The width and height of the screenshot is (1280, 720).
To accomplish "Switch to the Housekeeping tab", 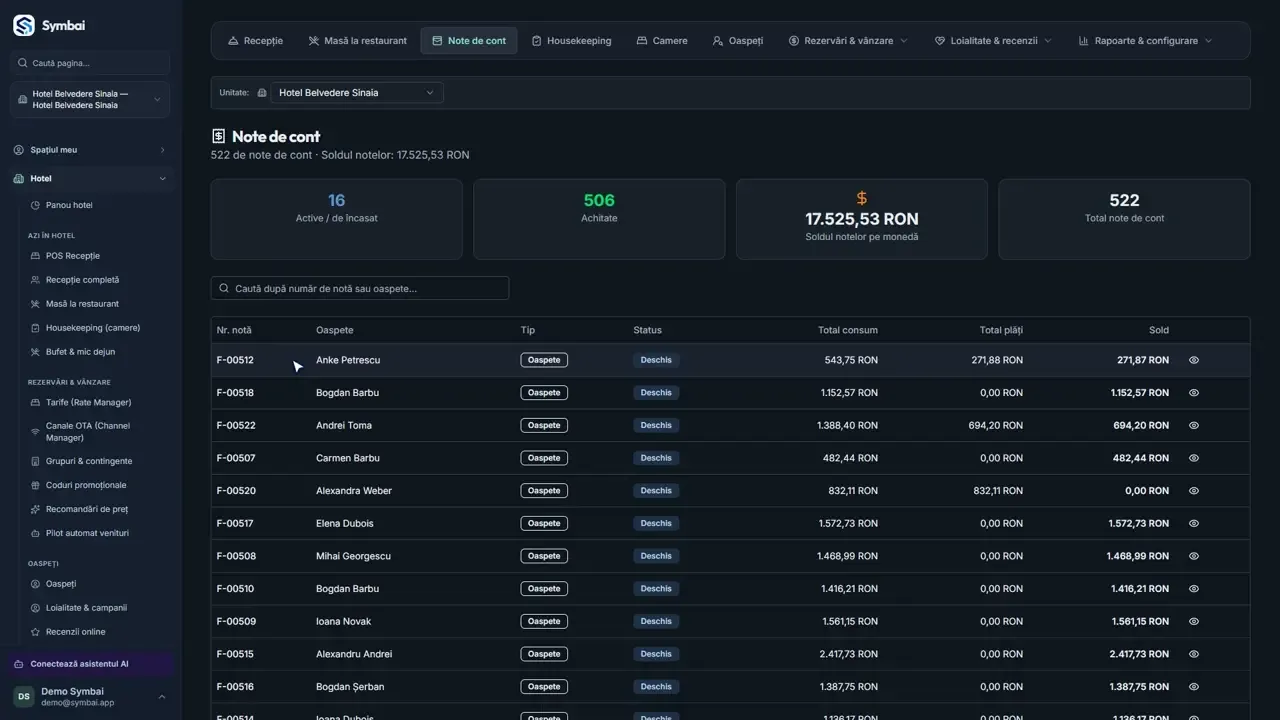I will [571, 41].
